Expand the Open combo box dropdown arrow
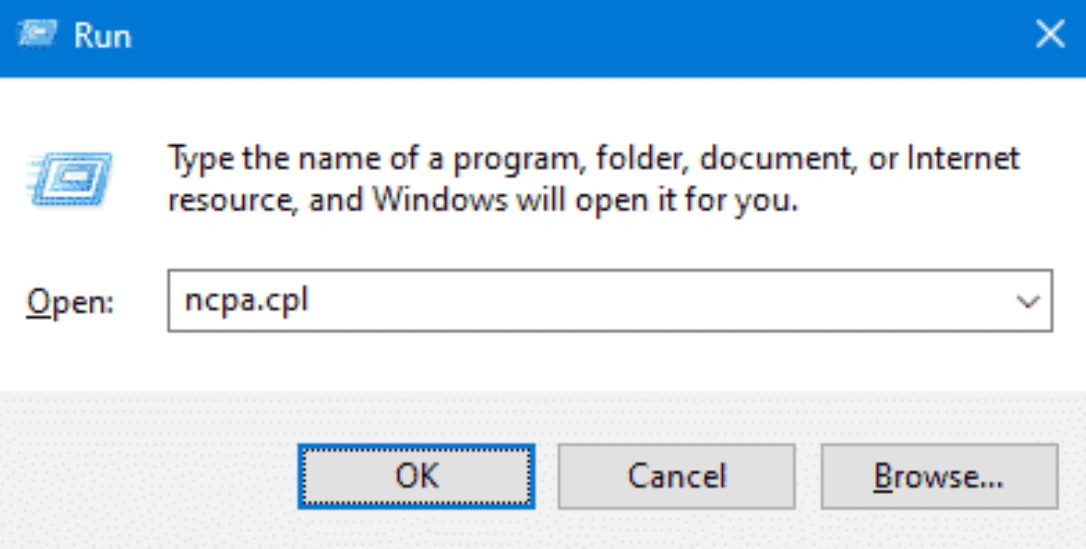Image resolution: width=1086 pixels, height=549 pixels. (1028, 301)
